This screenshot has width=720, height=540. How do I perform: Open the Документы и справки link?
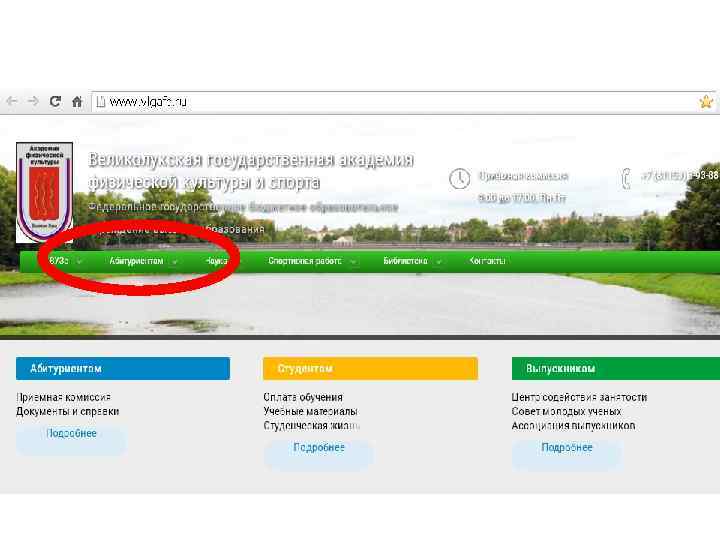pos(68,411)
